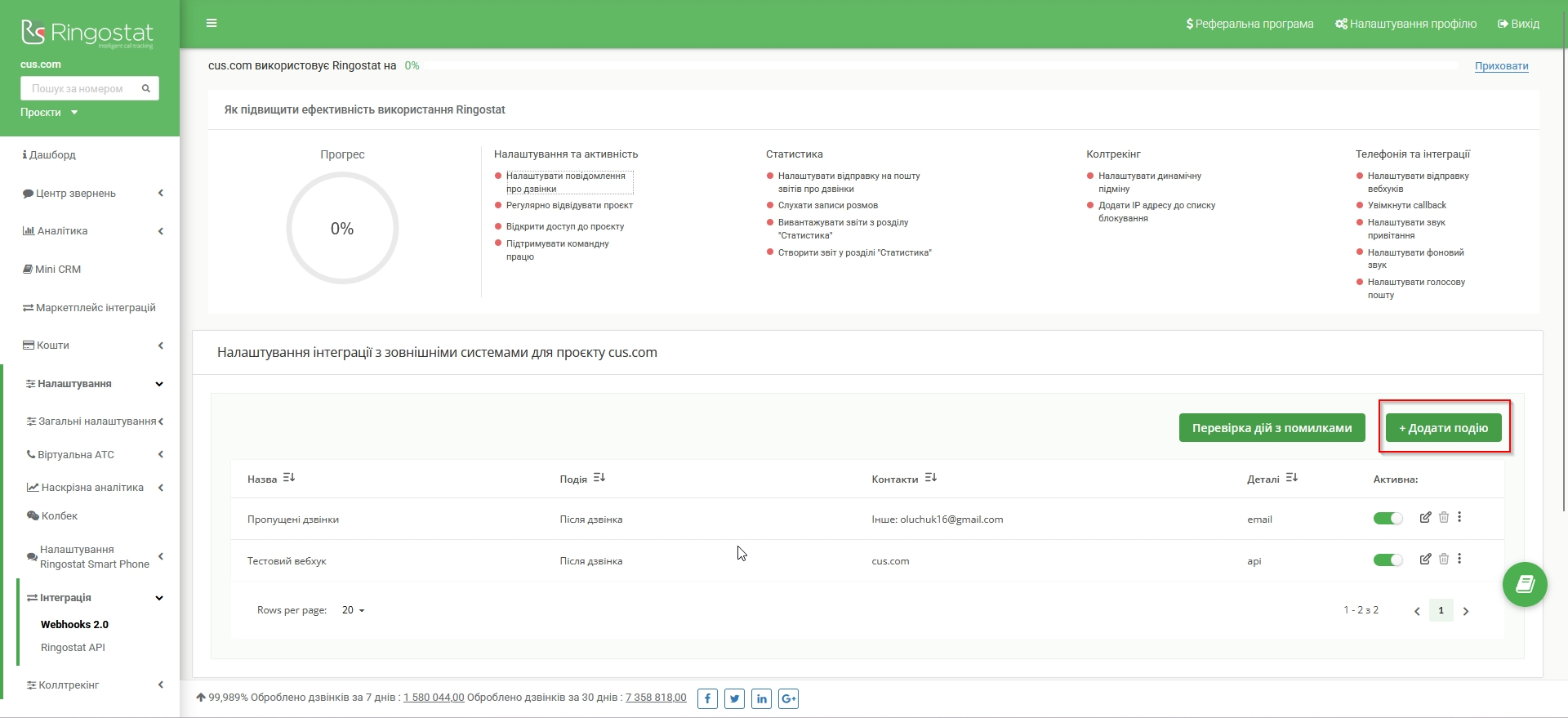The width and height of the screenshot is (1568, 718).
Task: Edit the Пропущені дзвінки webhook
Action: 1425,517
